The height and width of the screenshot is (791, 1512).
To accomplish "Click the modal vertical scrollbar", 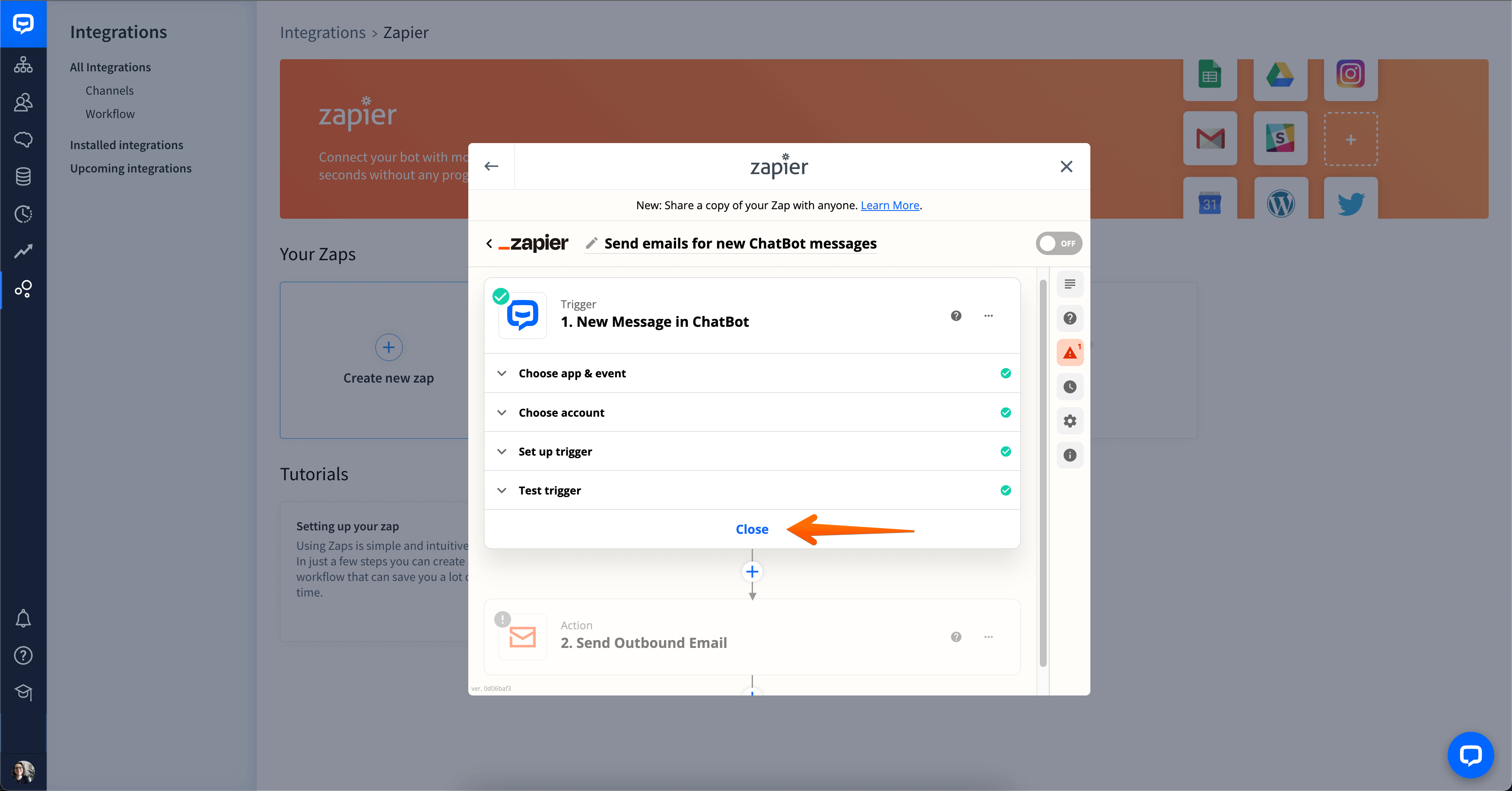I will point(1043,473).
